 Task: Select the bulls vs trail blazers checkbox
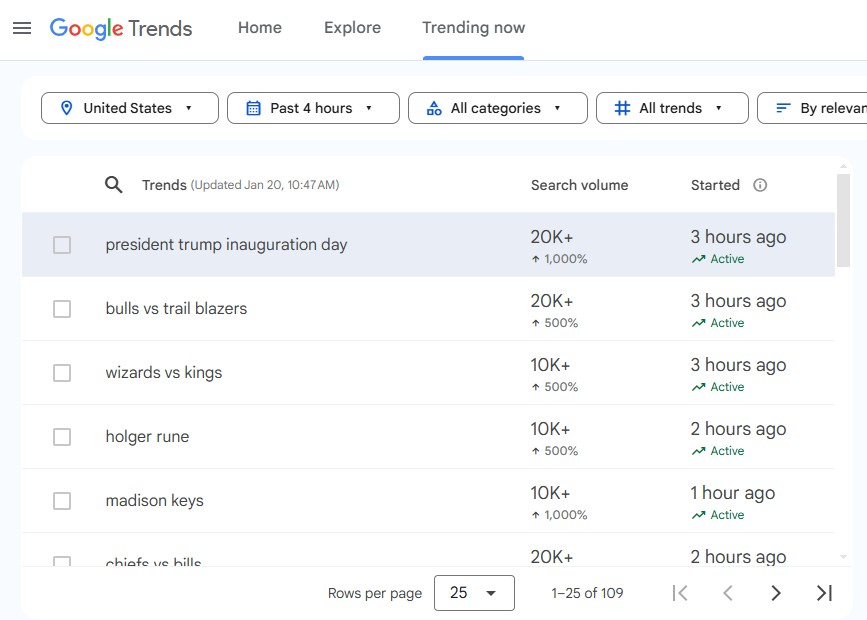[62, 309]
